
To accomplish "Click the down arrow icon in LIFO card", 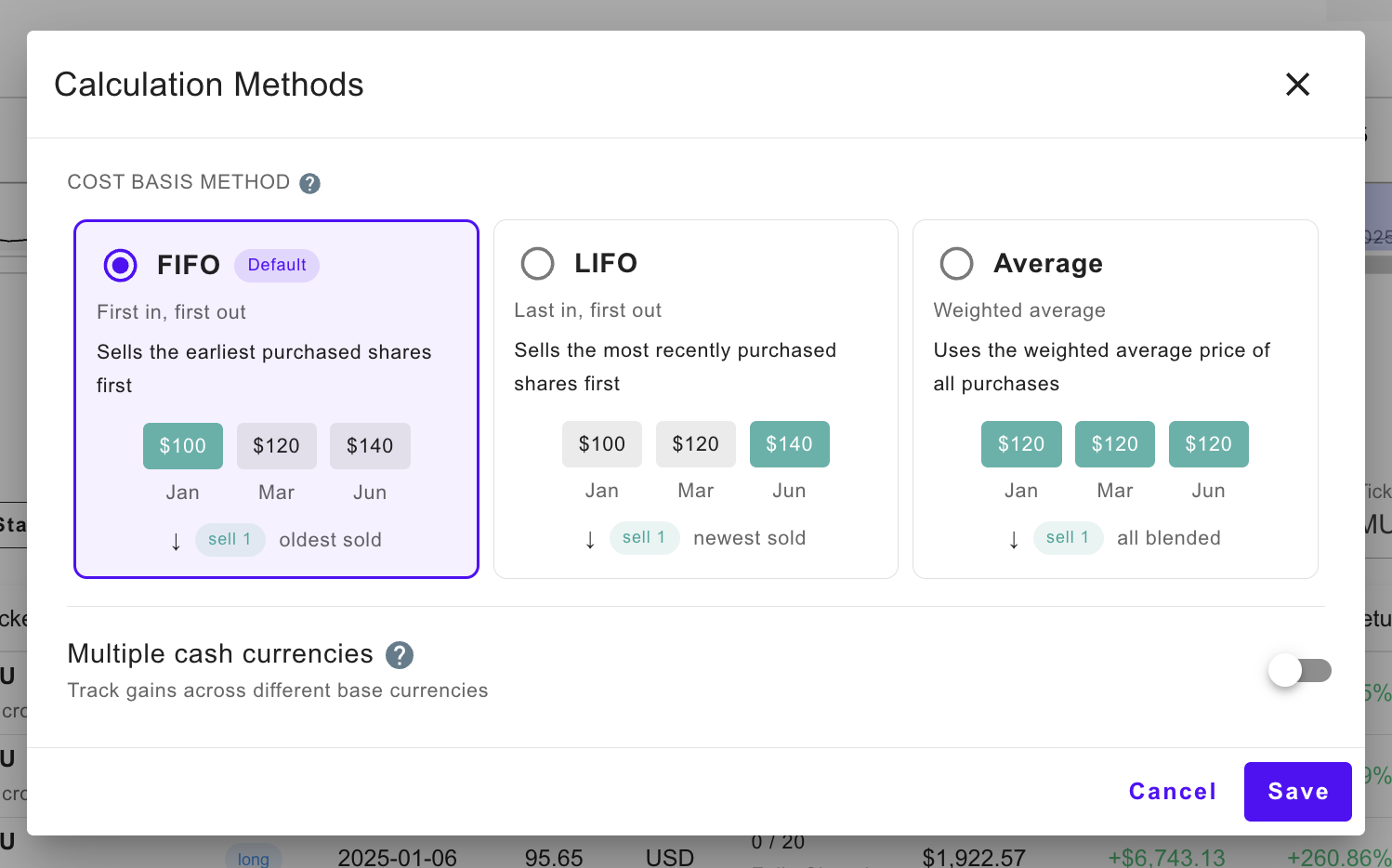I will click(x=590, y=538).
